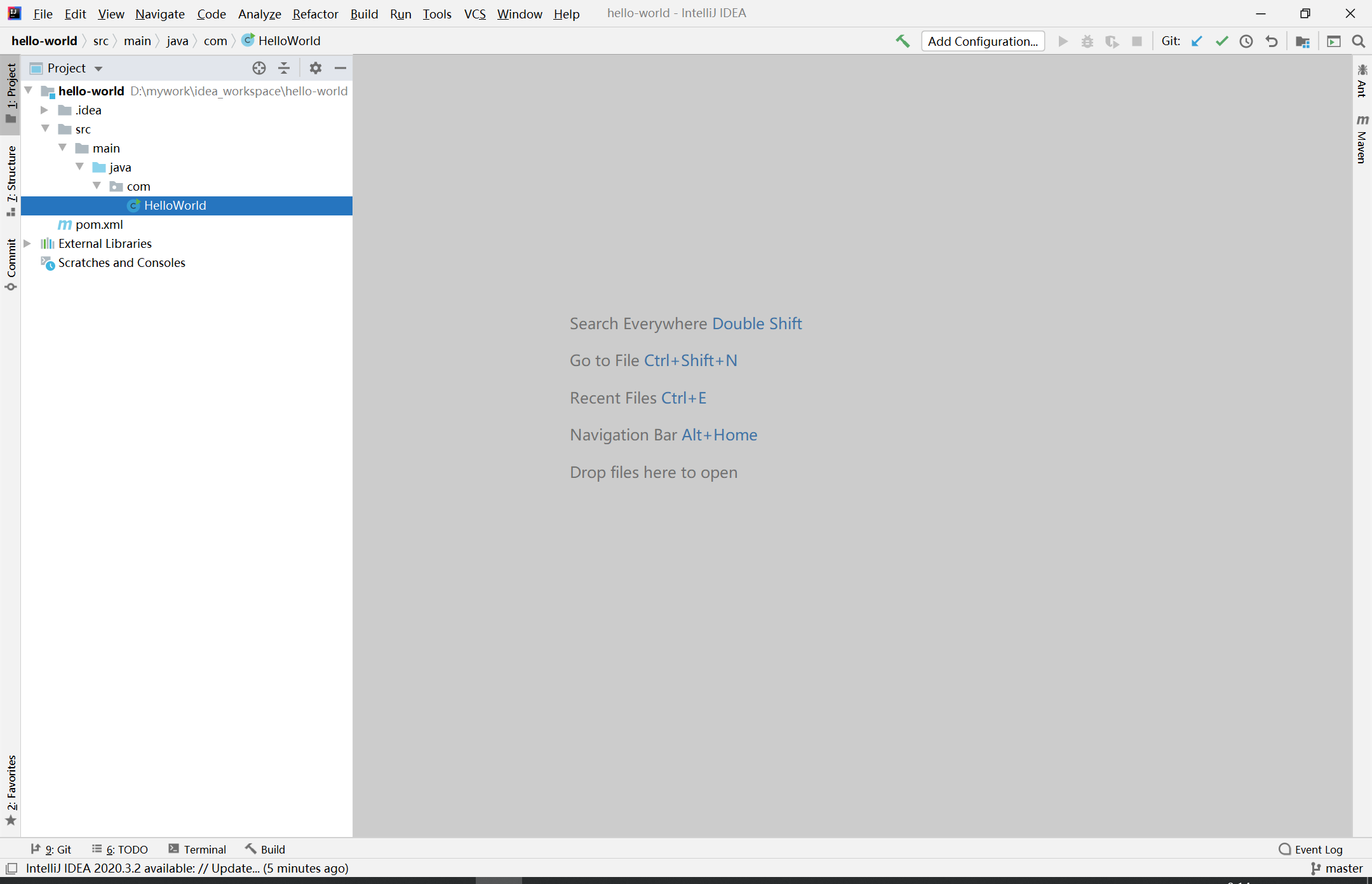Open the Commit side tab

(11, 265)
